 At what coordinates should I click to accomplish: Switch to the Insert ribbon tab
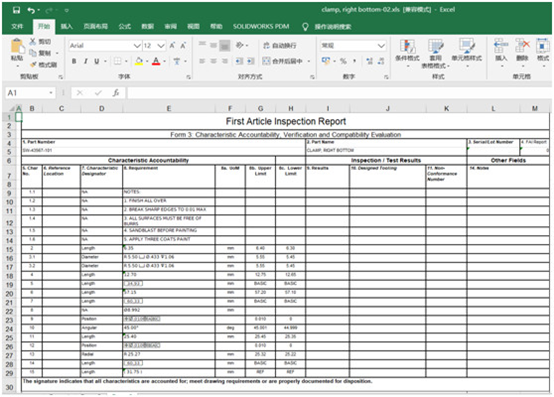[66, 26]
